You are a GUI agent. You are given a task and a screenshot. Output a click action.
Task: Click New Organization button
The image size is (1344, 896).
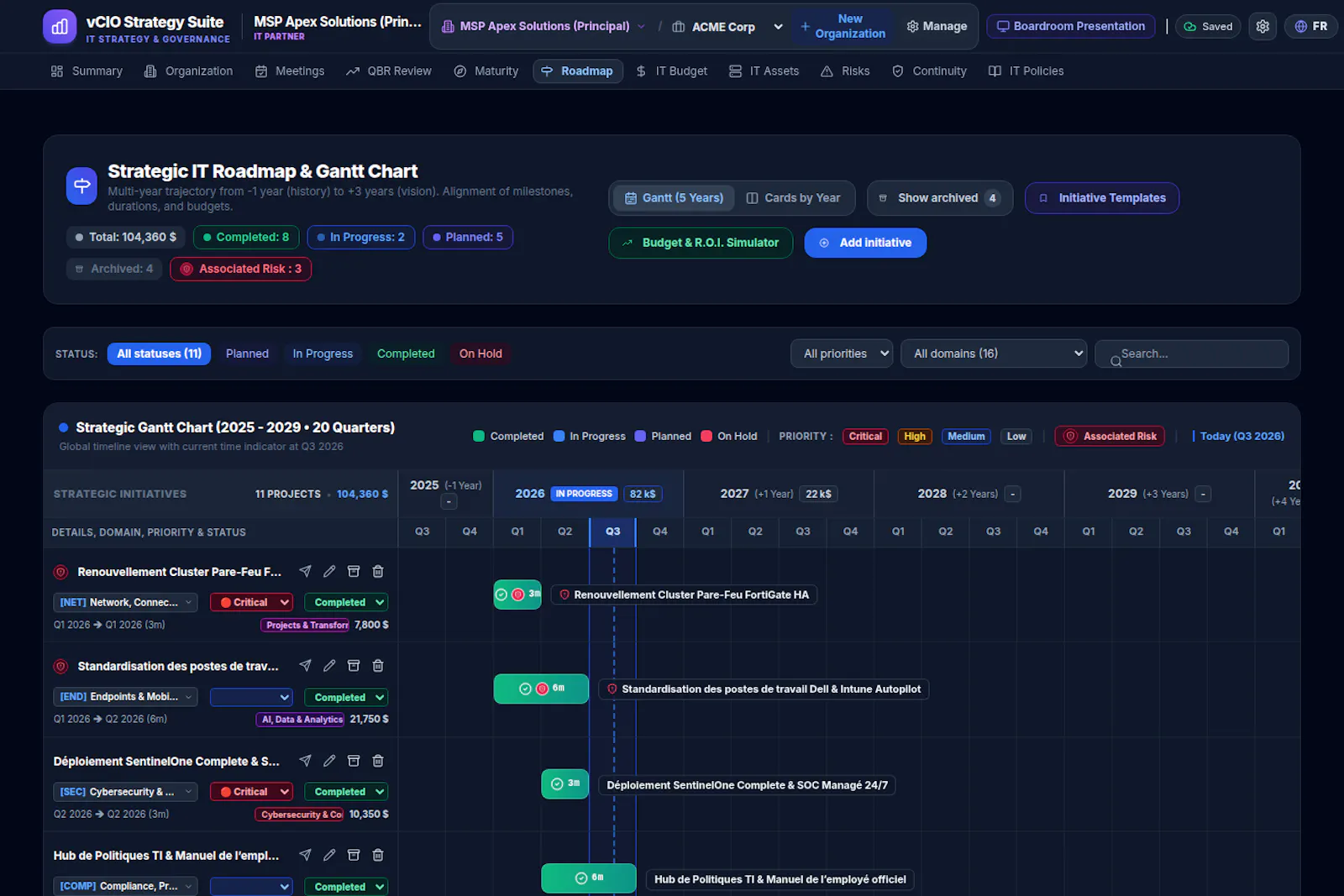(843, 26)
